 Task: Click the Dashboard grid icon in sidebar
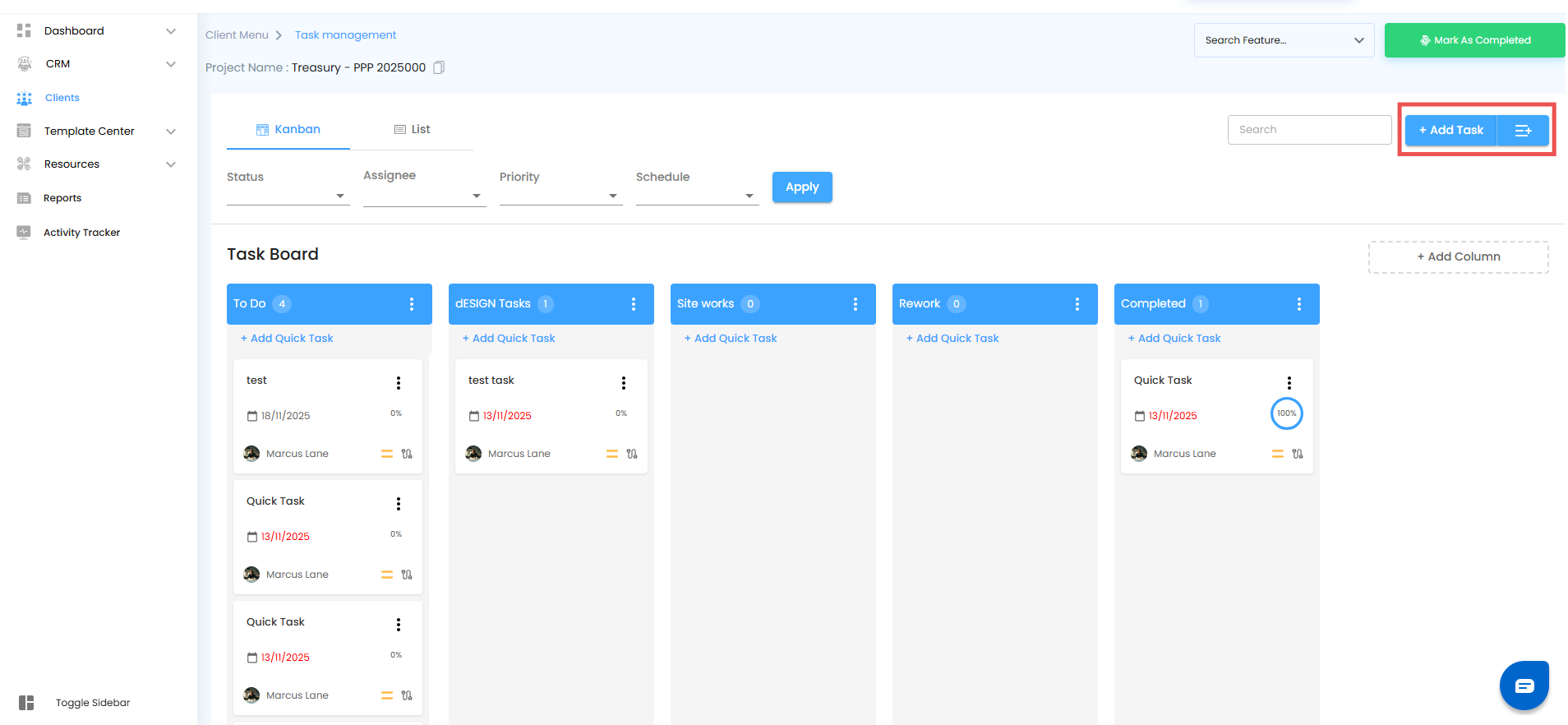click(x=24, y=30)
